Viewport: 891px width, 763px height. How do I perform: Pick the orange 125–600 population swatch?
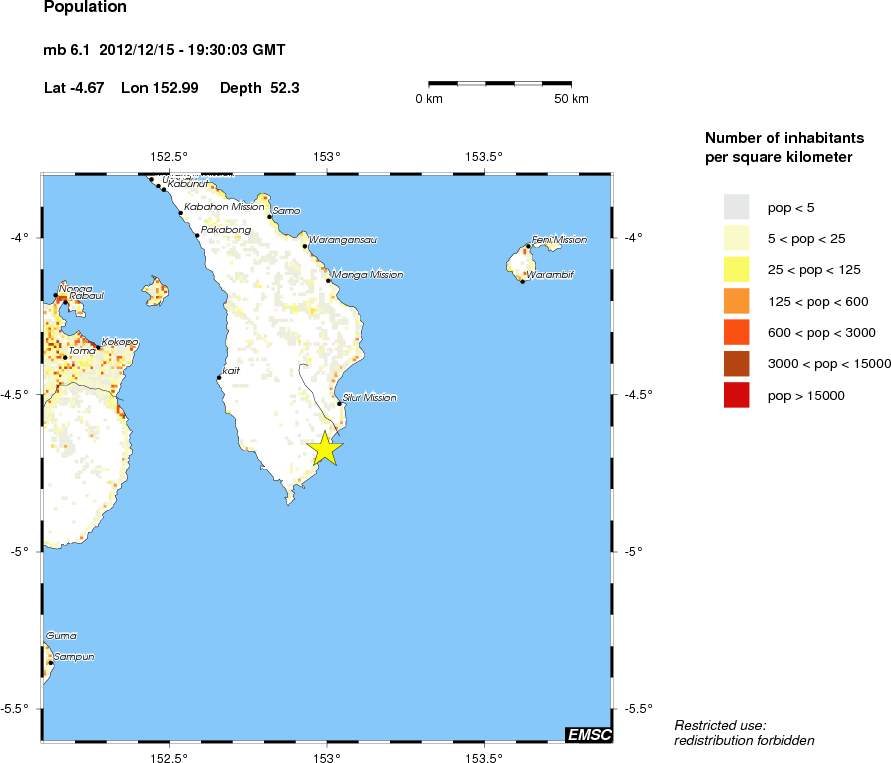[x=736, y=301]
